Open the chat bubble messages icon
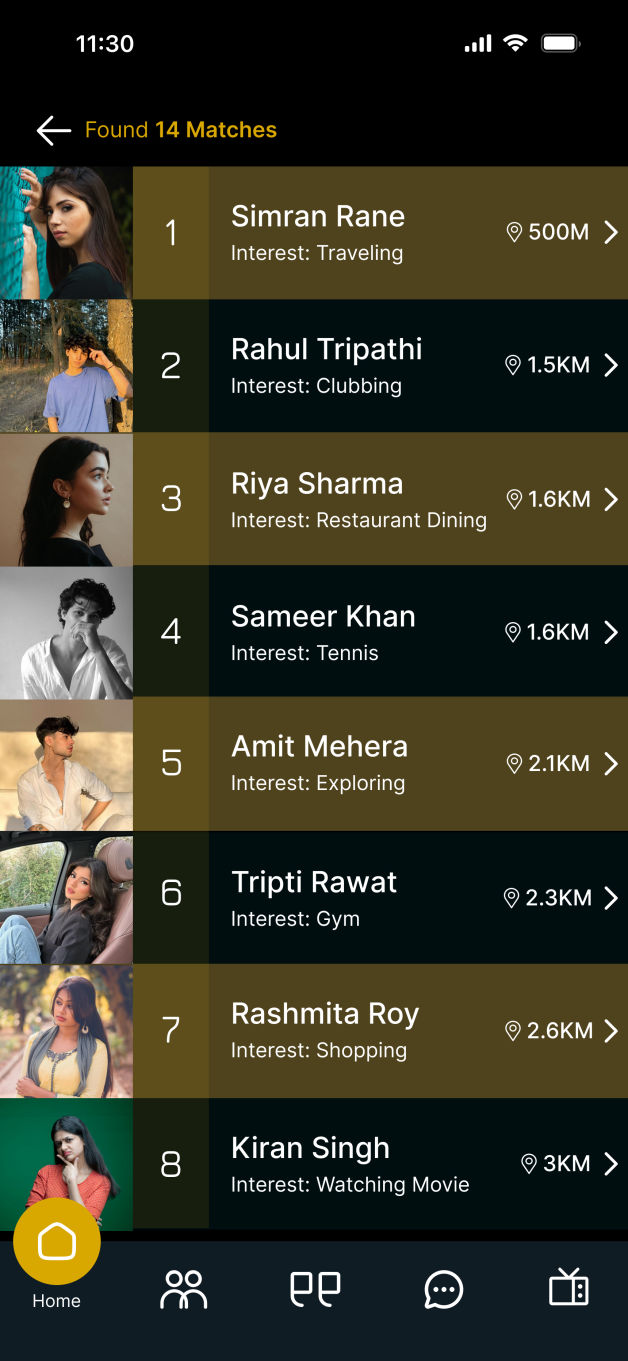The image size is (628, 1361). [443, 1290]
